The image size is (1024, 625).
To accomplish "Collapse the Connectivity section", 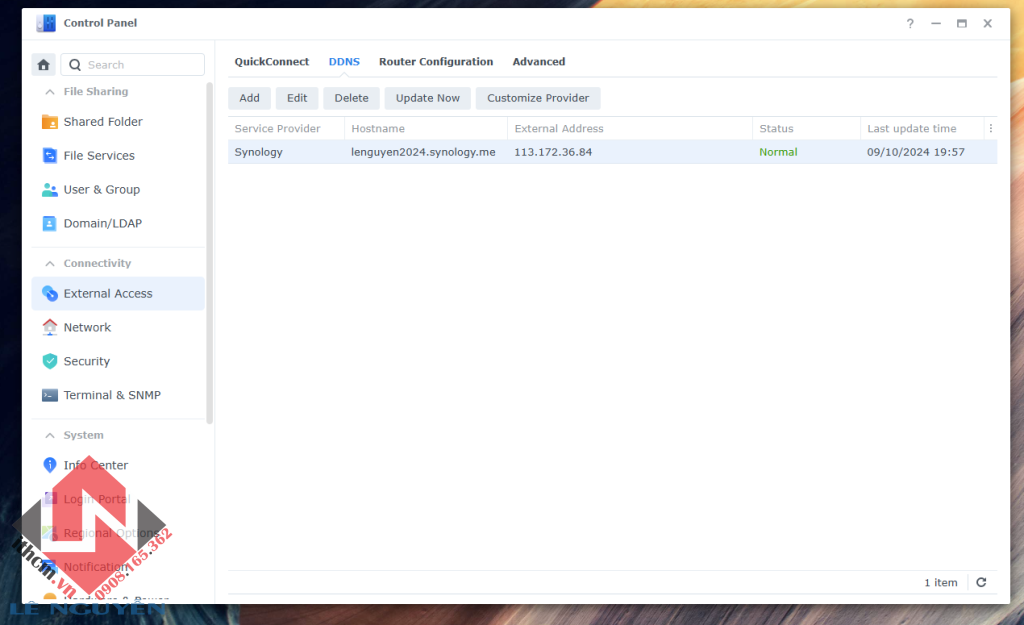I will coord(50,264).
